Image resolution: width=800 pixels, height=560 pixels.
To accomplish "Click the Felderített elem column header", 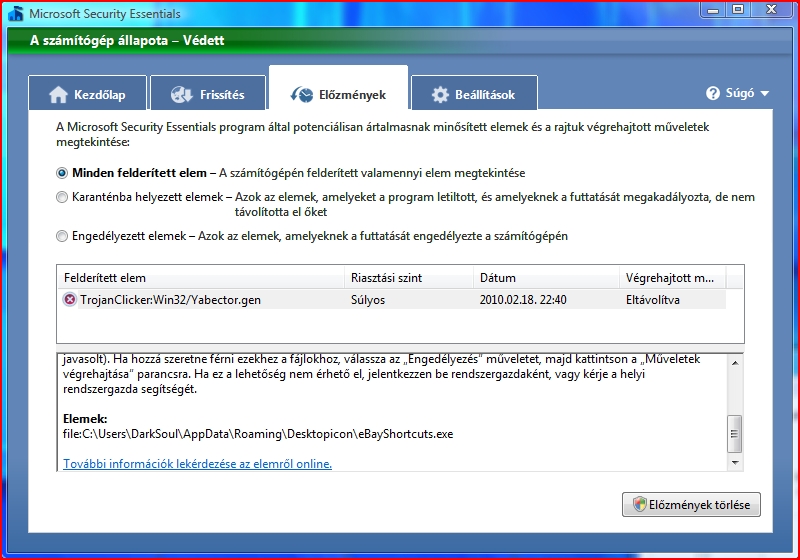I will tap(201, 278).
